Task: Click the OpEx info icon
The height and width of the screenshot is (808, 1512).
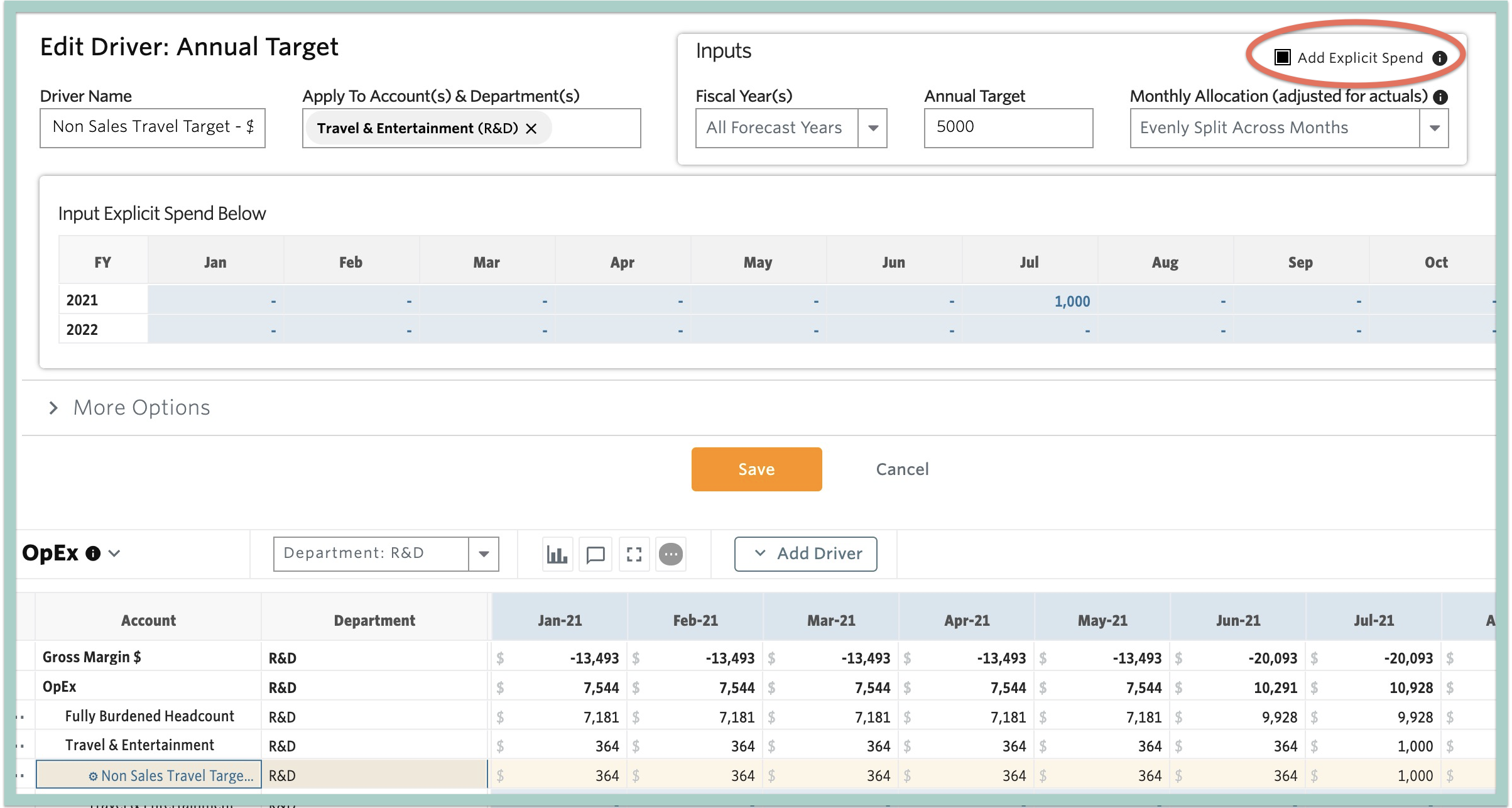Action: coord(93,554)
